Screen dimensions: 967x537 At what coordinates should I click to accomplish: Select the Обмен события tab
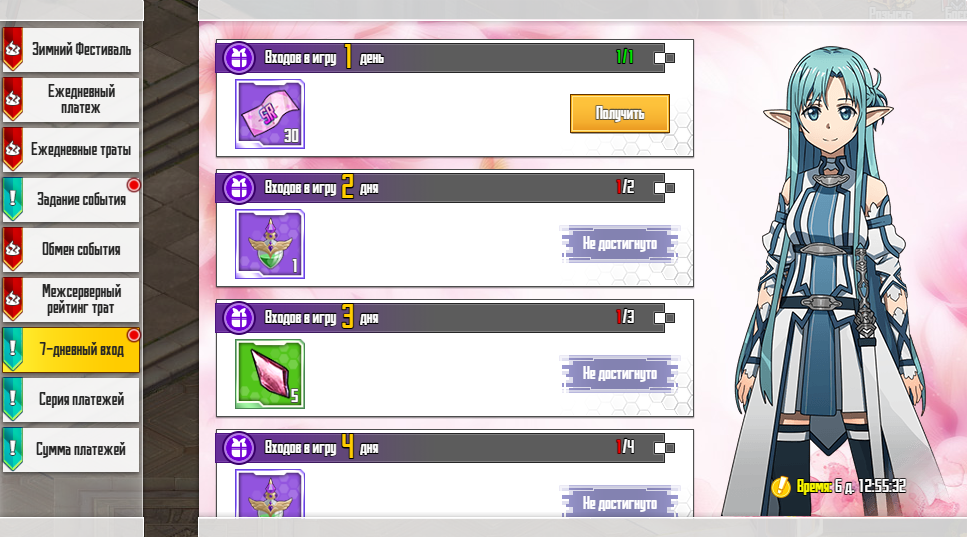tap(71, 249)
